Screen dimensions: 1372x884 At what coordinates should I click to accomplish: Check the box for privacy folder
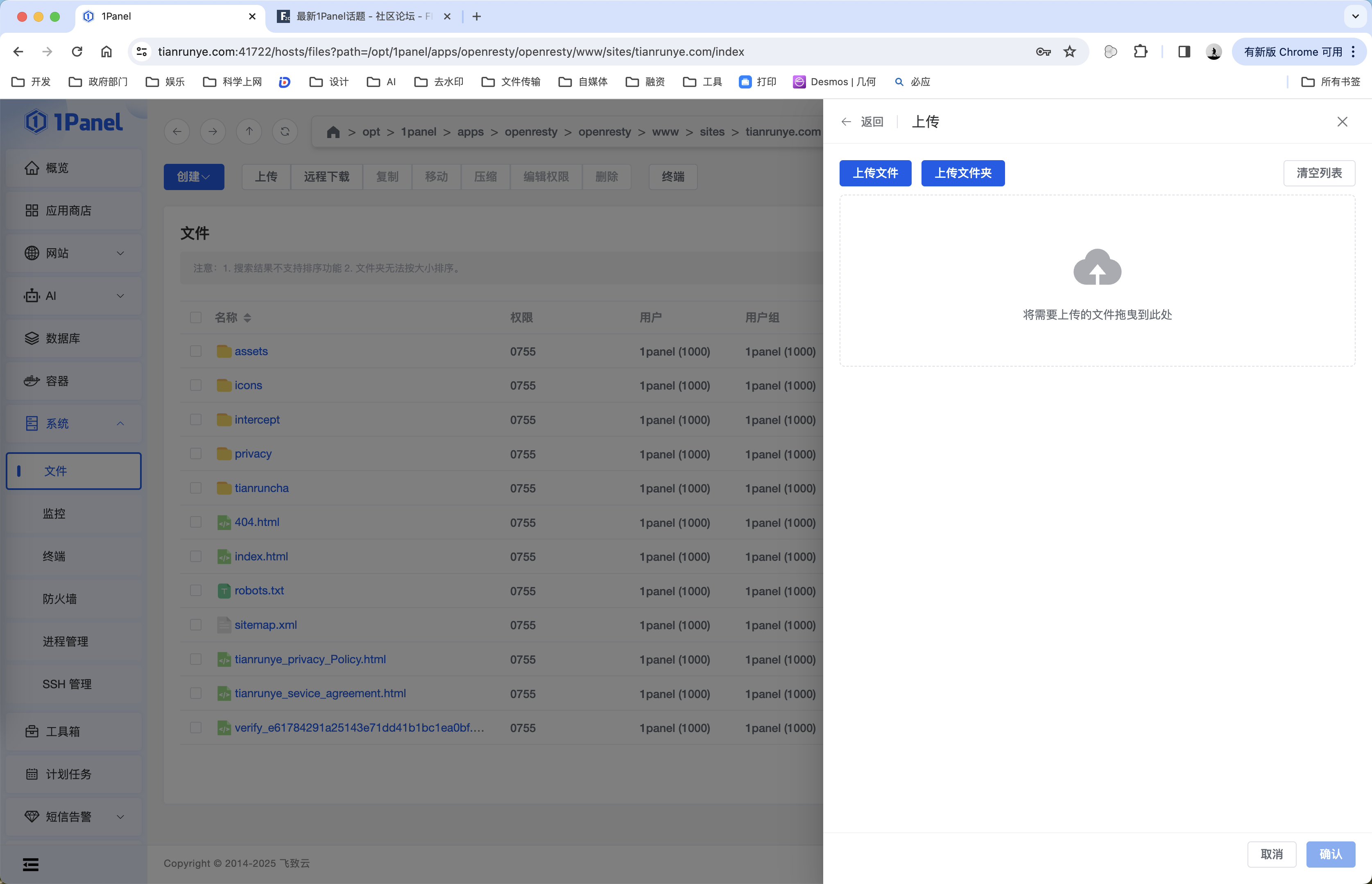click(x=196, y=453)
